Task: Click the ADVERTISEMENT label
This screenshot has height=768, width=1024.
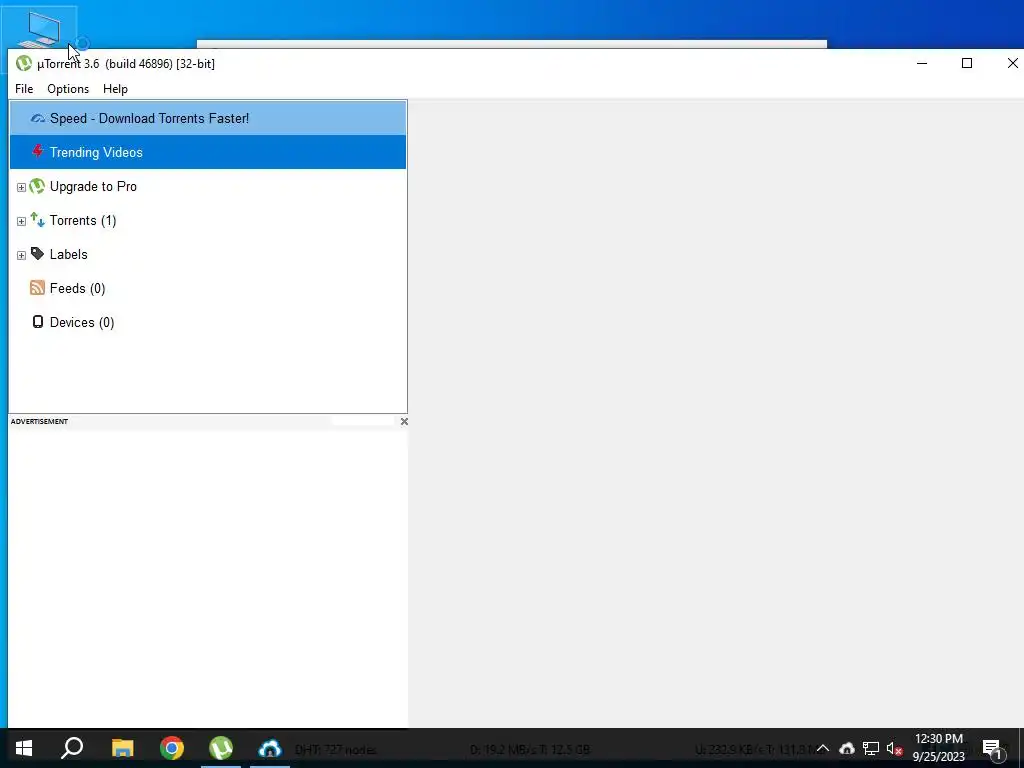Action: [39, 421]
